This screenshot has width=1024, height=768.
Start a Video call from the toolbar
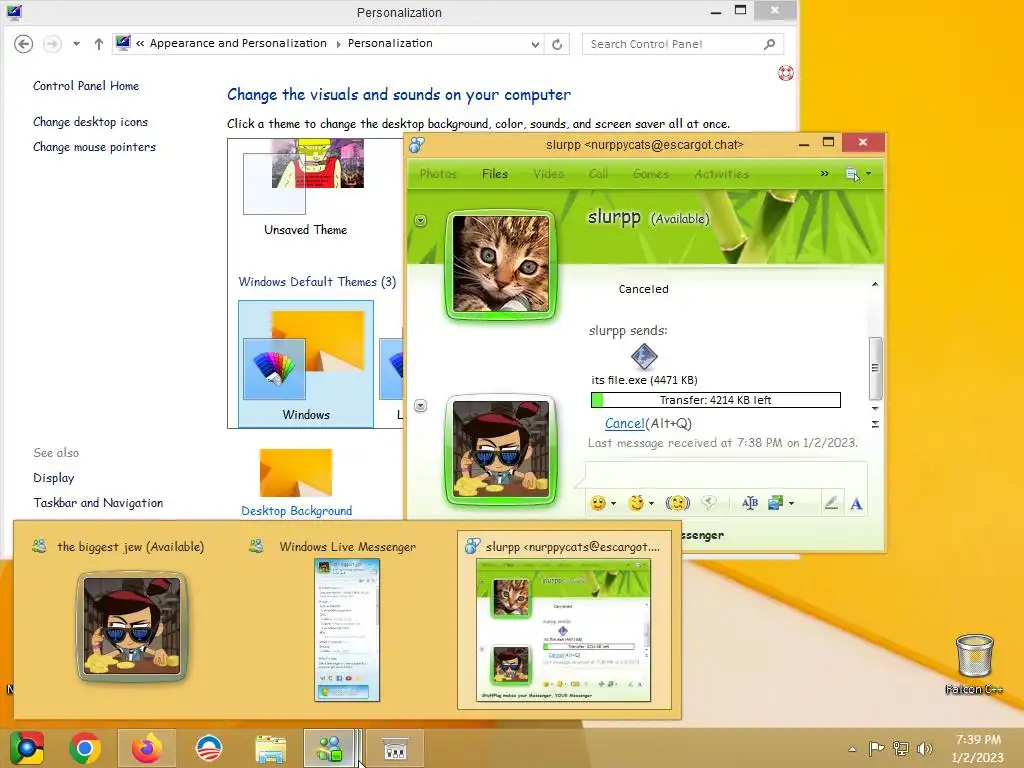pos(549,174)
